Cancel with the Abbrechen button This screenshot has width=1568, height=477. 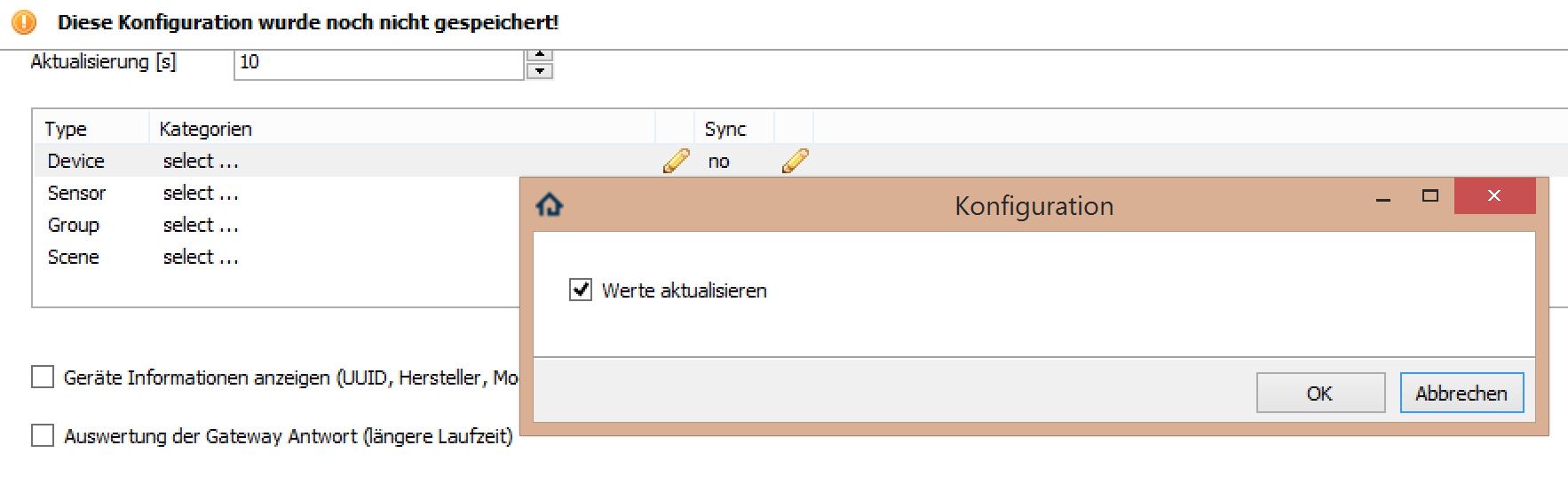[x=1461, y=393]
